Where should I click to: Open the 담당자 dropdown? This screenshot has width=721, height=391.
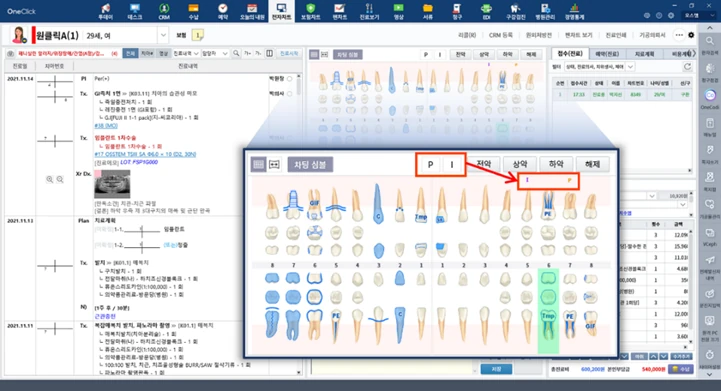[x=215, y=53]
